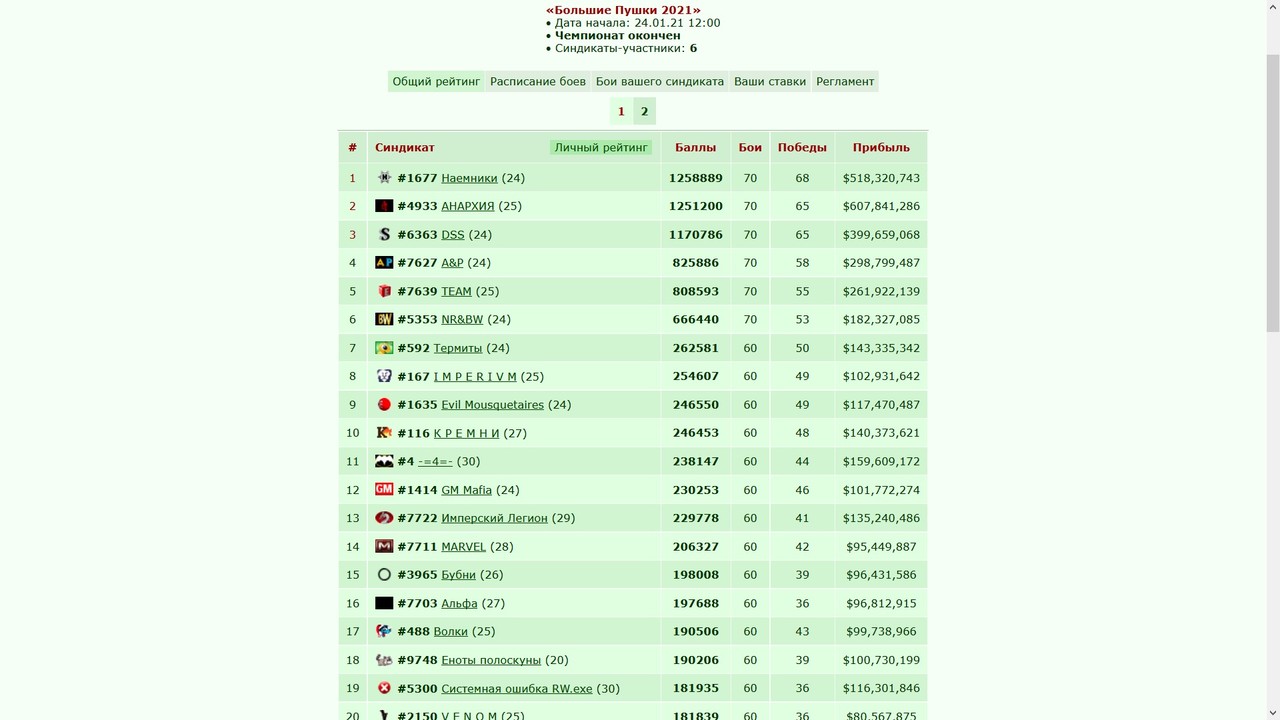1280x720 pixels.
Task: Go to ranking page 2
Action: (644, 111)
